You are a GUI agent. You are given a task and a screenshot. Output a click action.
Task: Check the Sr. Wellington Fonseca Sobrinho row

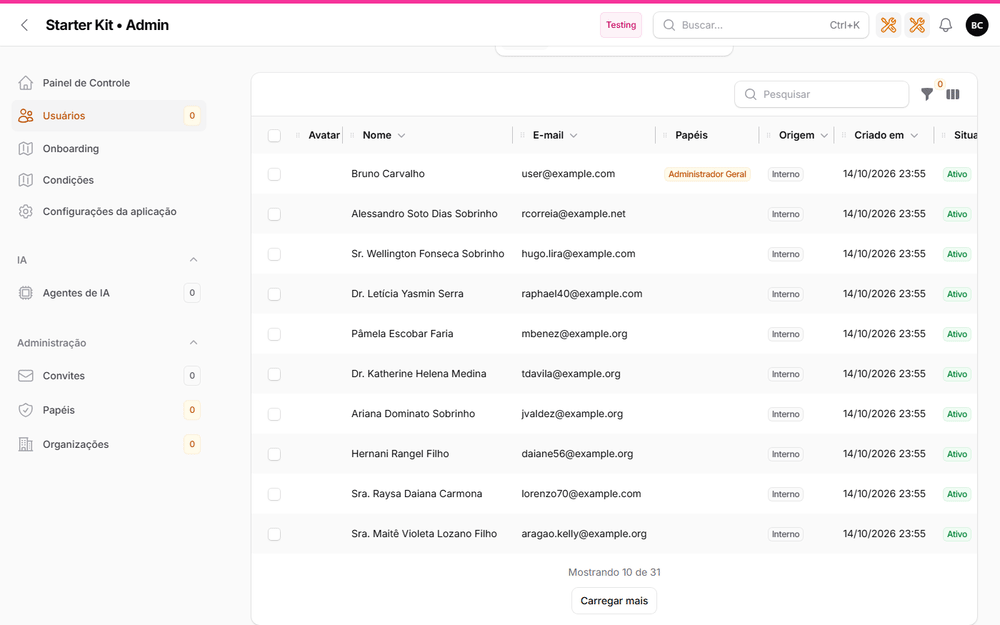(274, 254)
